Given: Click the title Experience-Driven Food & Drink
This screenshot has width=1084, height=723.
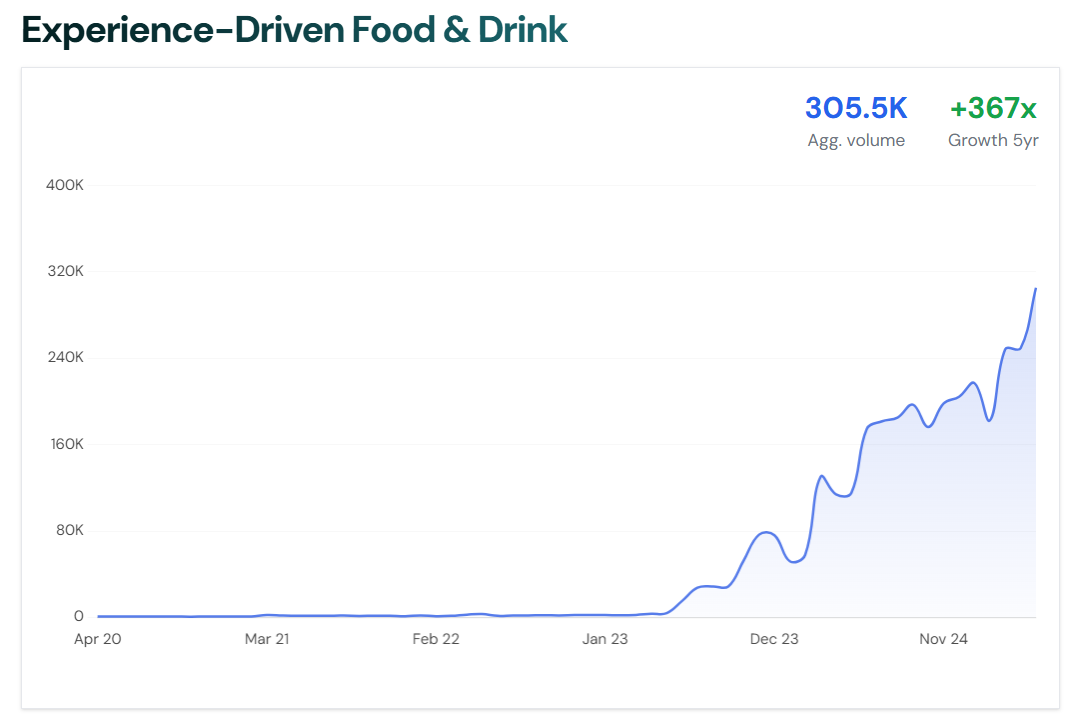Looking at the screenshot, I should (292, 29).
